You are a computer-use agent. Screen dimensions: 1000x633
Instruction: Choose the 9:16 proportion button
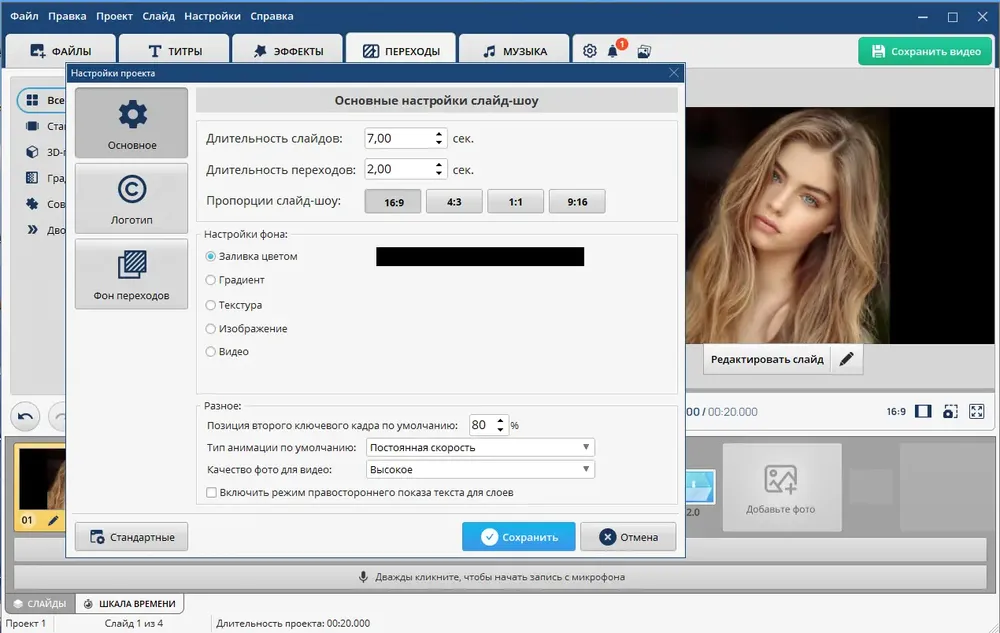point(577,201)
